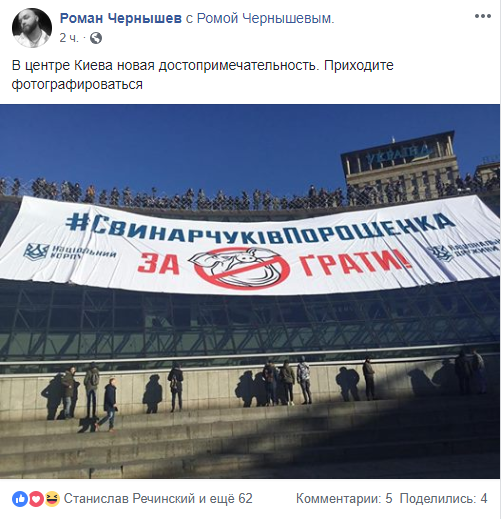Click the crossed-out pig emblem on banner

pyautogui.click(x=242, y=268)
